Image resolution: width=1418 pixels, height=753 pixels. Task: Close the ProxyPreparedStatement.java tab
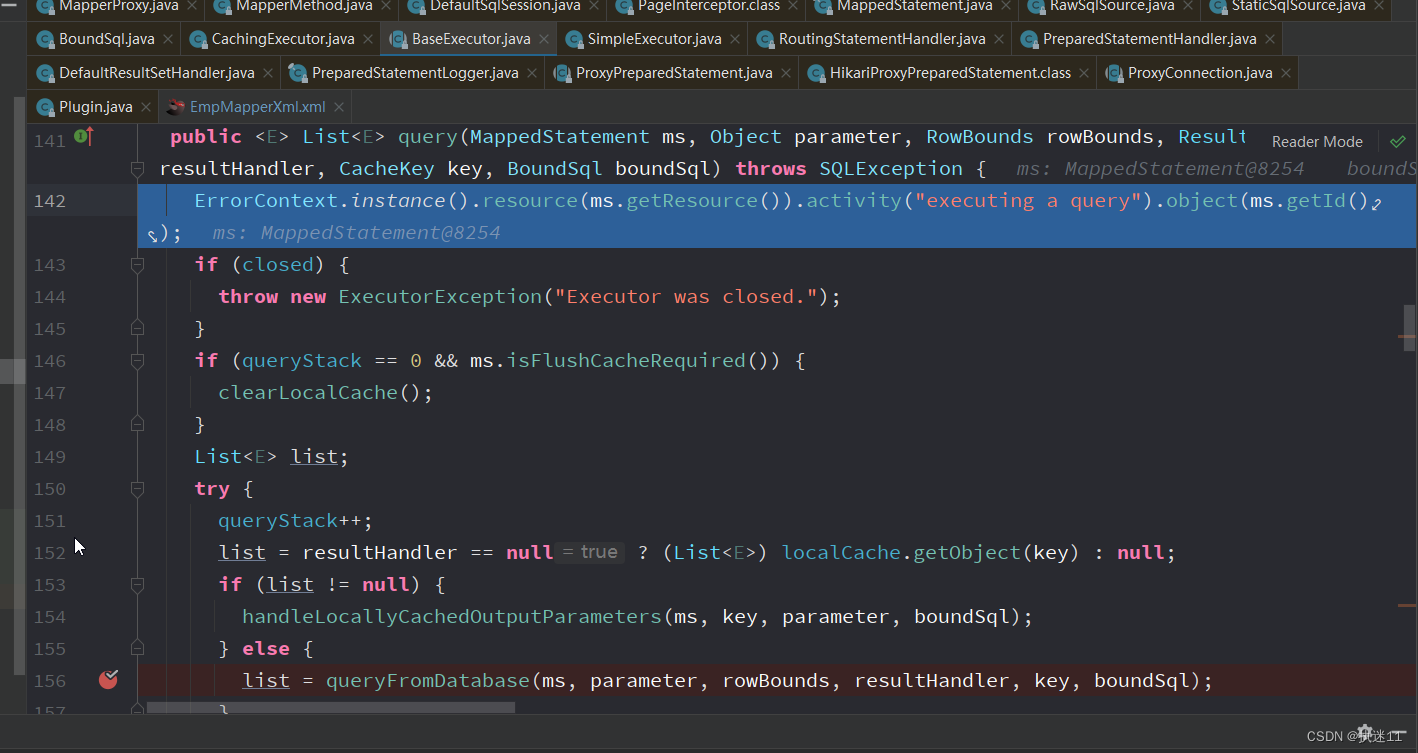[x=788, y=73]
